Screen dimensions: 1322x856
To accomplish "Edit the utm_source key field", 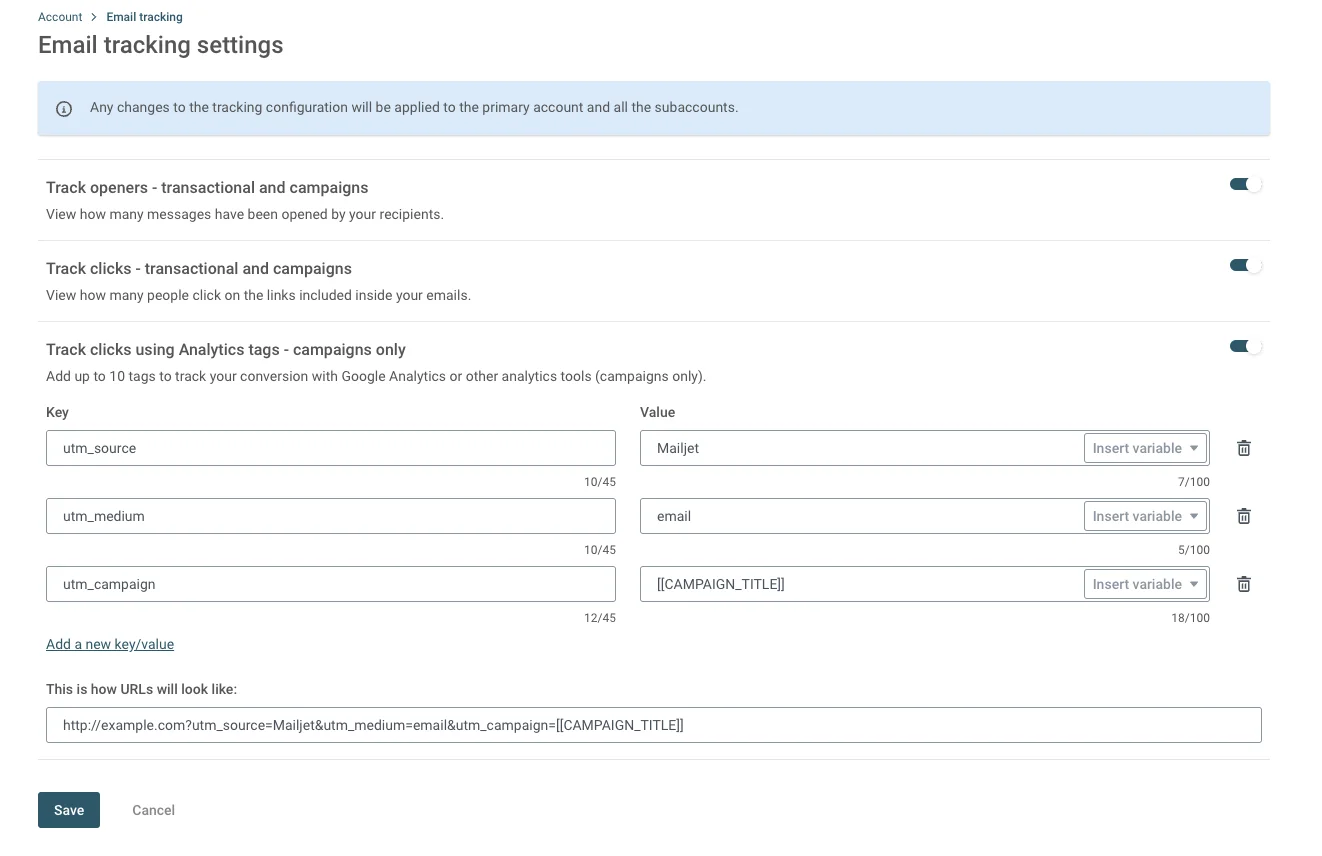I will 331,448.
